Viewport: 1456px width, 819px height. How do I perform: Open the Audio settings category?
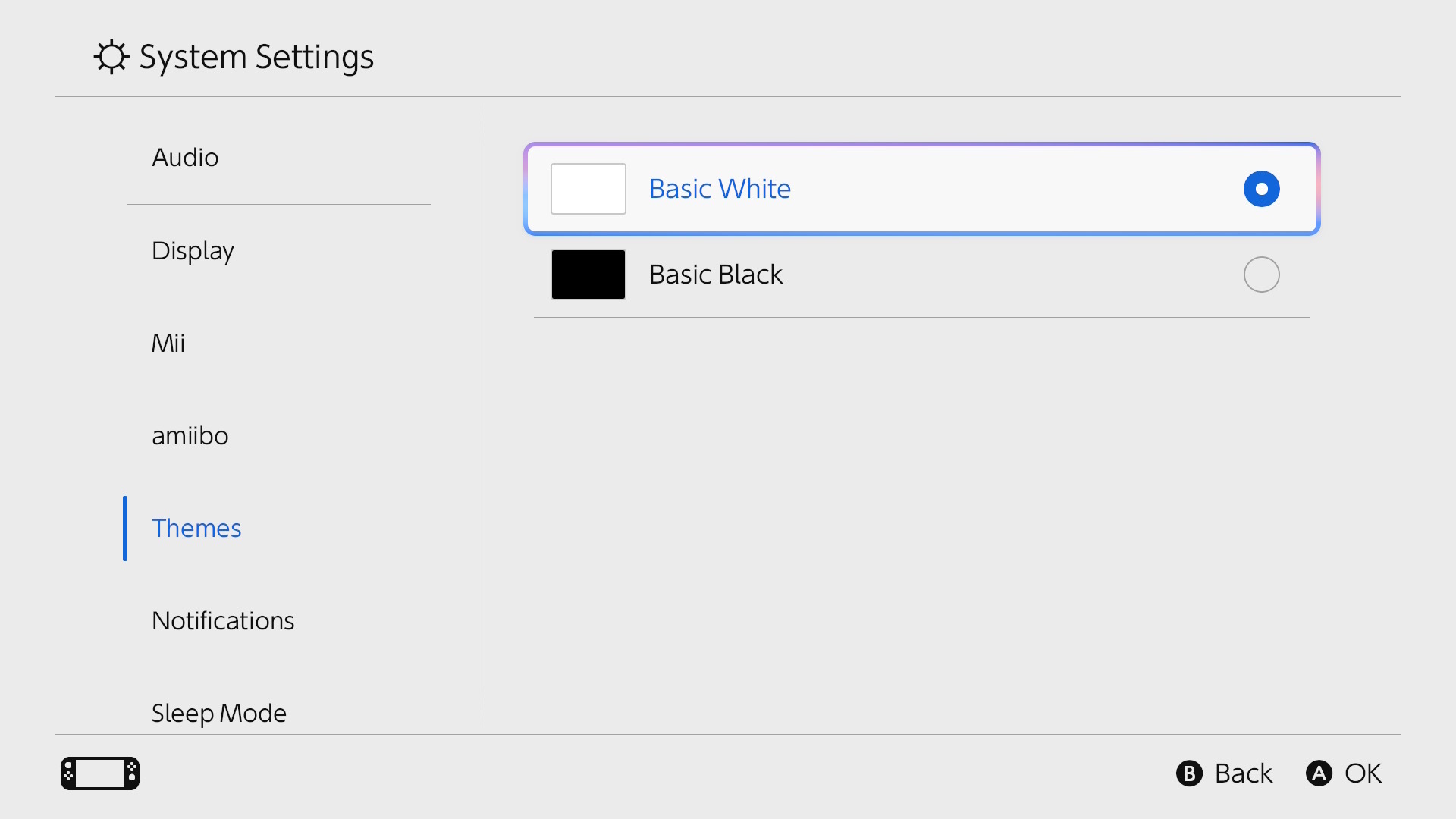(x=185, y=158)
